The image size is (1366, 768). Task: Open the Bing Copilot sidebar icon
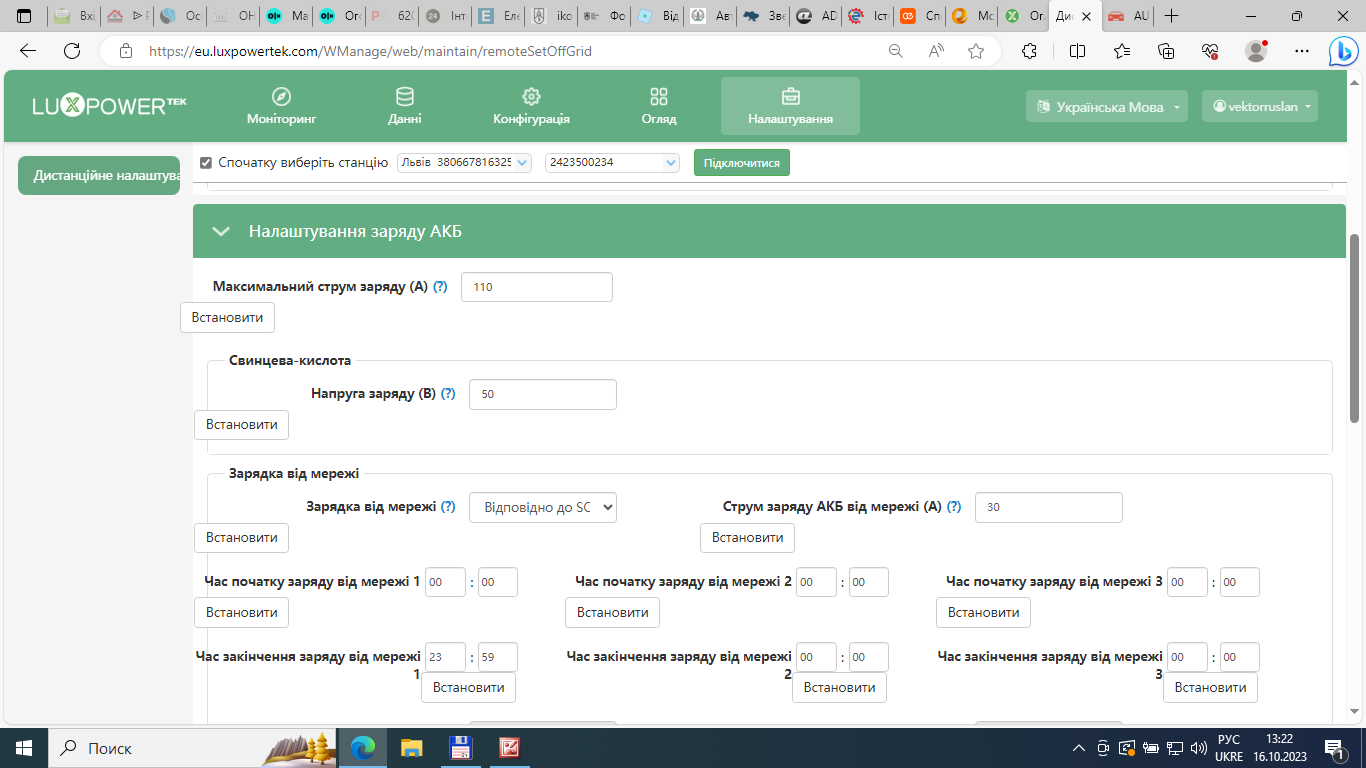[x=1342, y=51]
